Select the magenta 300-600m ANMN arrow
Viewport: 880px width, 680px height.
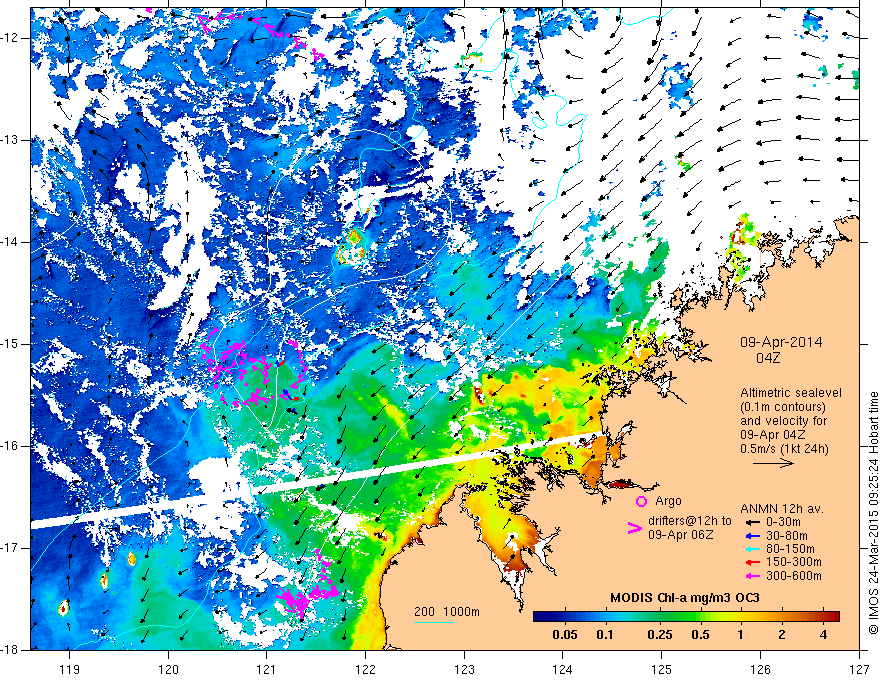click(x=752, y=576)
